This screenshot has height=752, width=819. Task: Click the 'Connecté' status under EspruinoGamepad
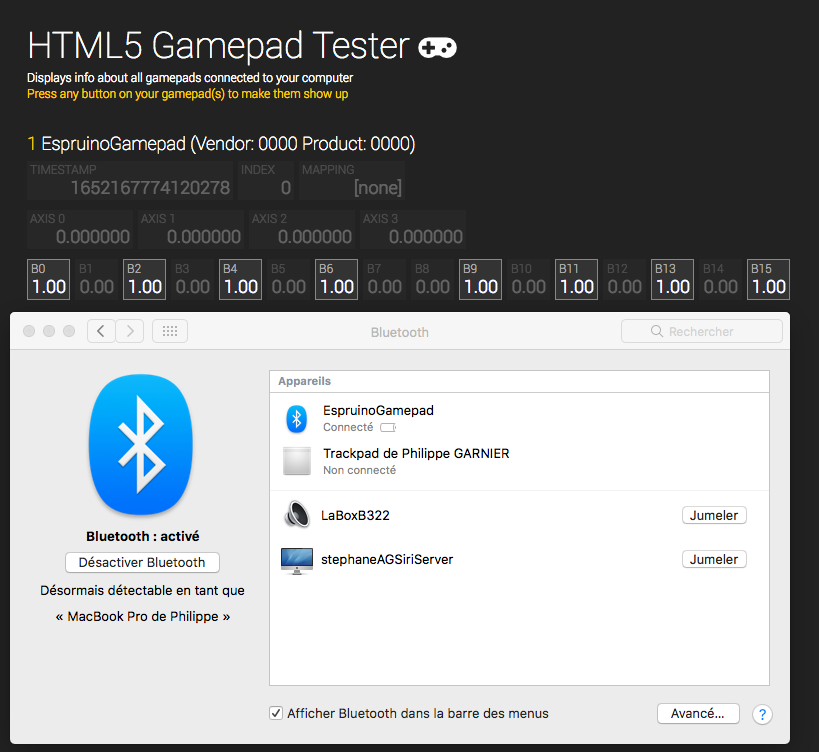coord(348,427)
